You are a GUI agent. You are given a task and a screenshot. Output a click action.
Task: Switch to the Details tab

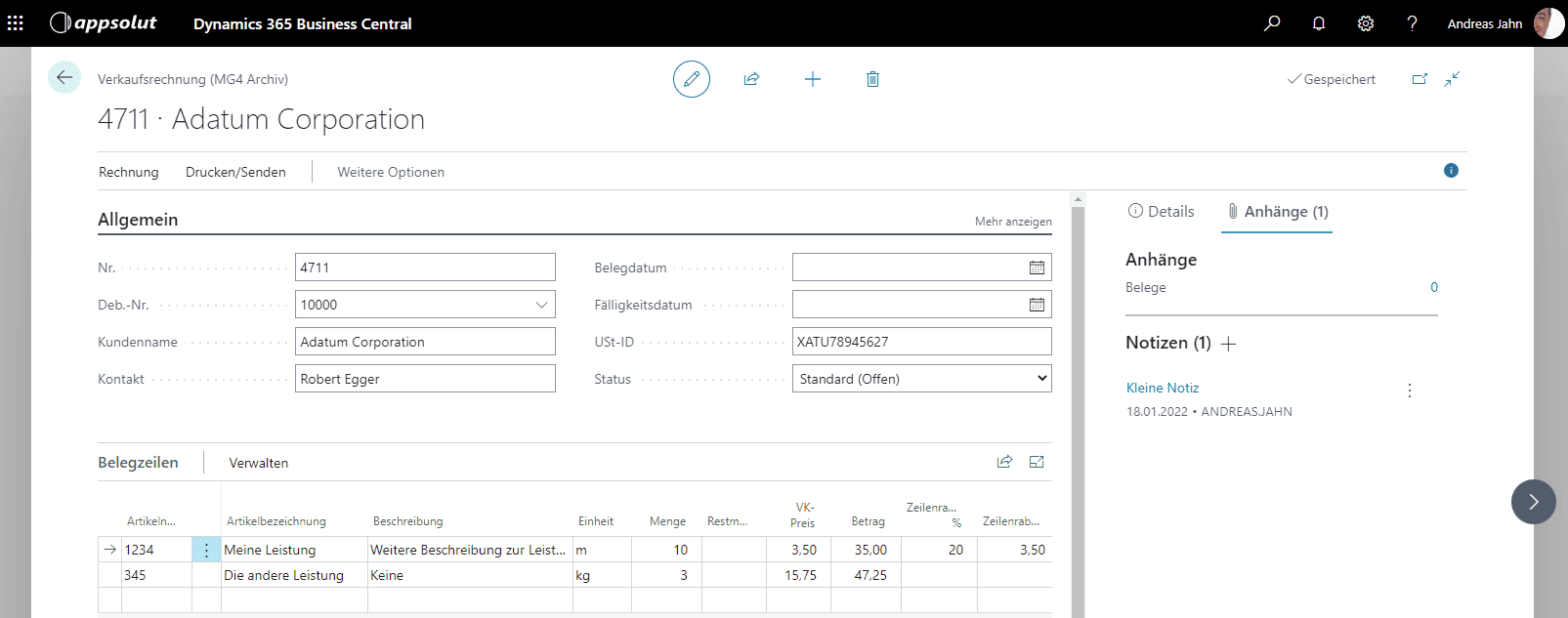coord(1161,212)
